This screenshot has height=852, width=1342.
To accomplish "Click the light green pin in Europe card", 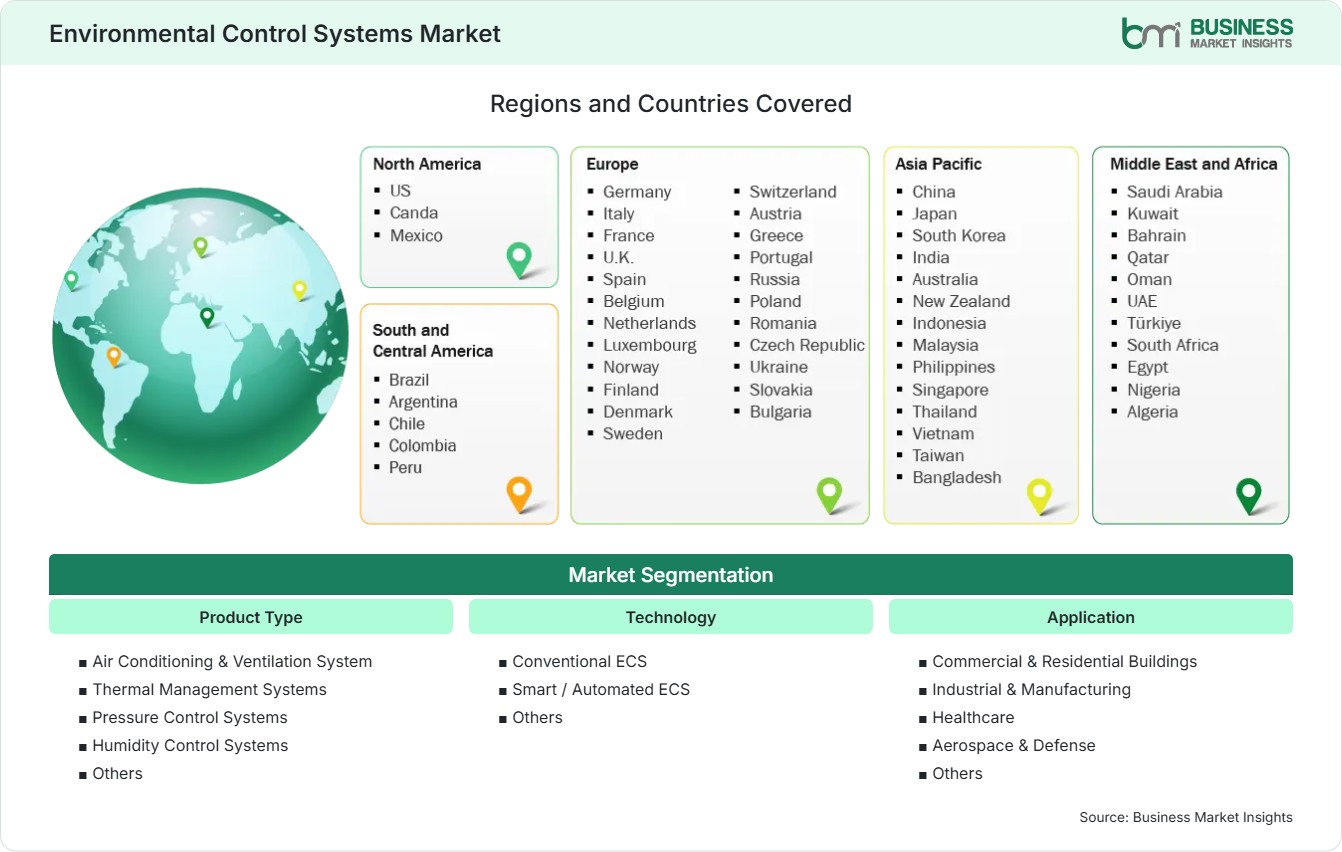I will coord(829,494).
